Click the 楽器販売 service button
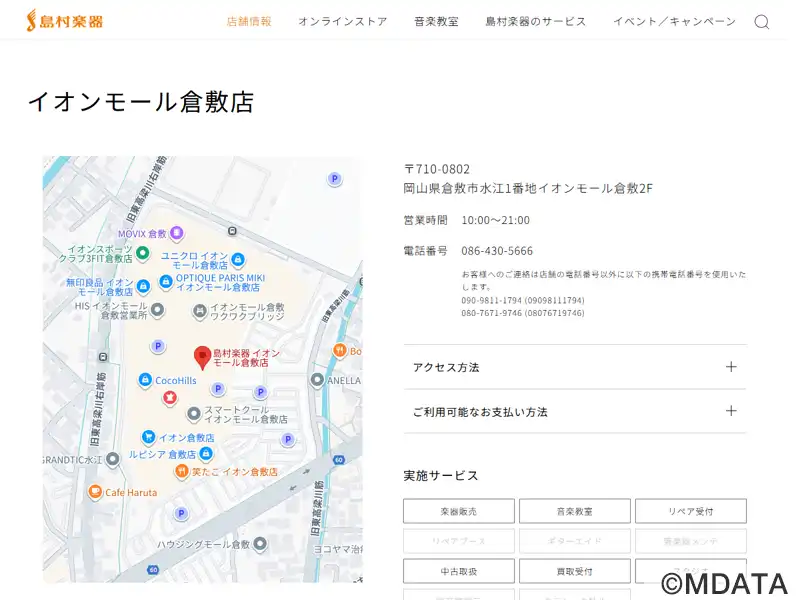 point(459,511)
